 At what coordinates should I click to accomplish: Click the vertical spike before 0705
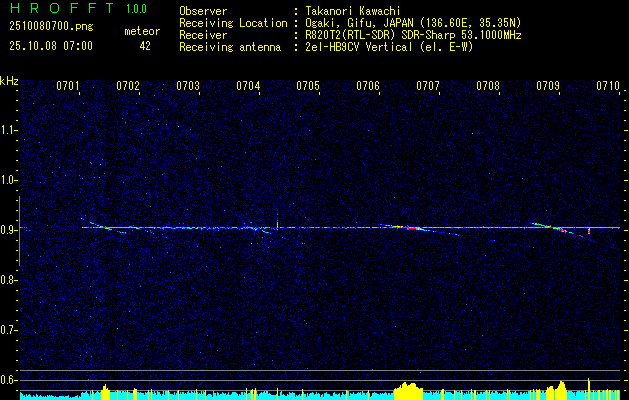(277, 221)
